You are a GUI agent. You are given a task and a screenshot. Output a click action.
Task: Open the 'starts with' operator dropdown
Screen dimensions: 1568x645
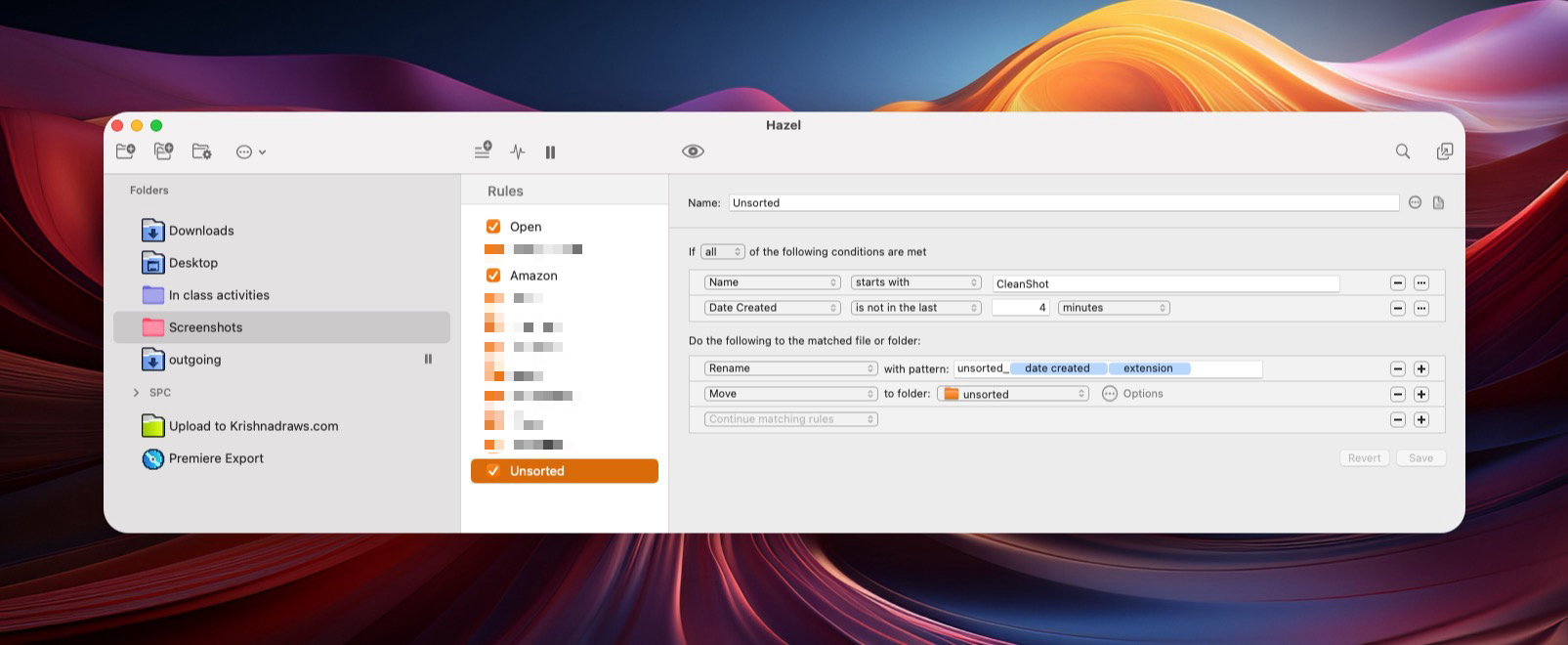pos(915,282)
